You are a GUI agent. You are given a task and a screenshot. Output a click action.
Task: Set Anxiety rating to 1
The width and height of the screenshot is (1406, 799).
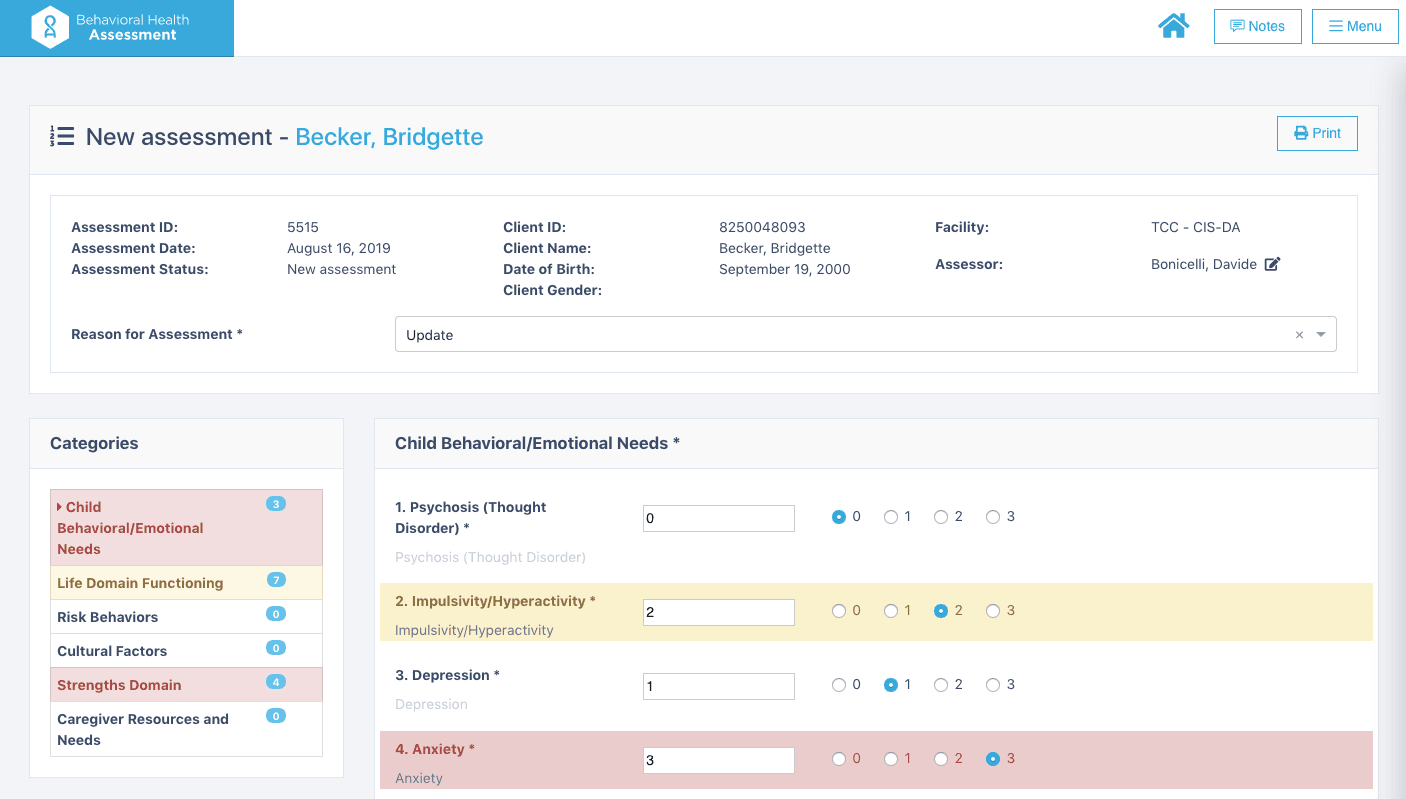[890, 759]
